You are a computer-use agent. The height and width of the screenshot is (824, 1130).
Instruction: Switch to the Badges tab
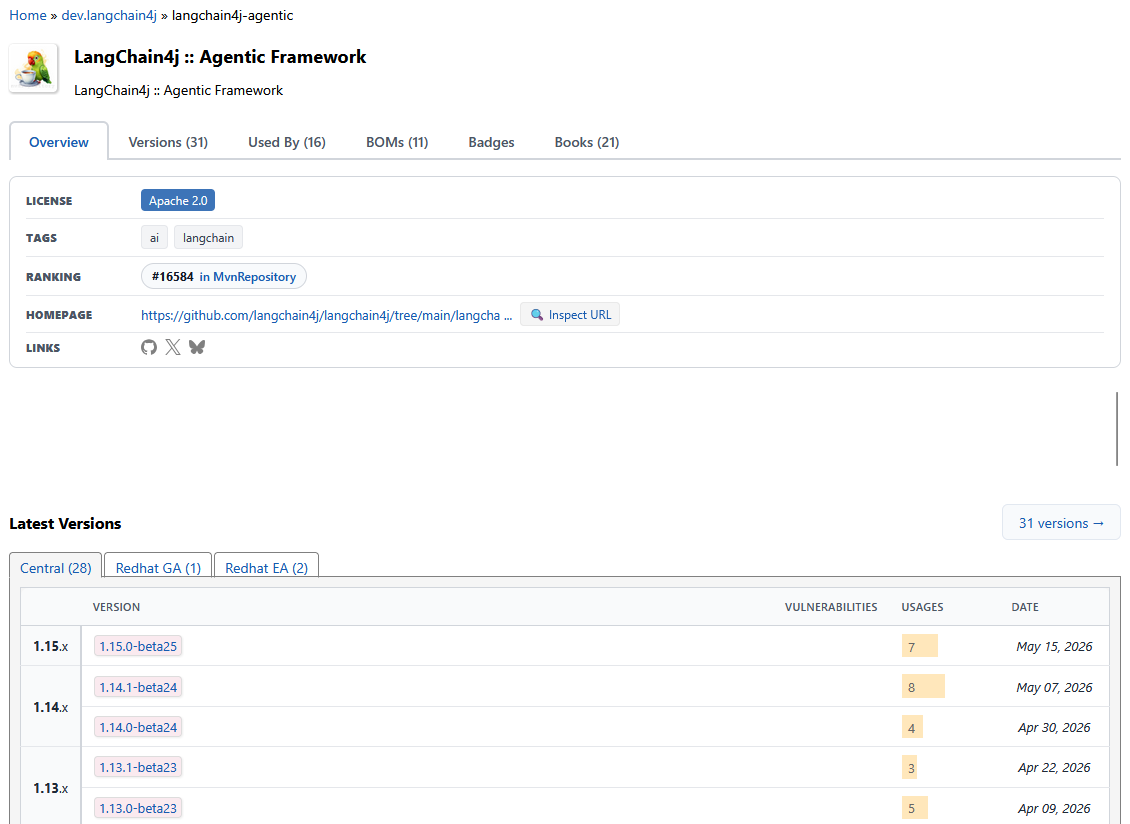pyautogui.click(x=491, y=142)
